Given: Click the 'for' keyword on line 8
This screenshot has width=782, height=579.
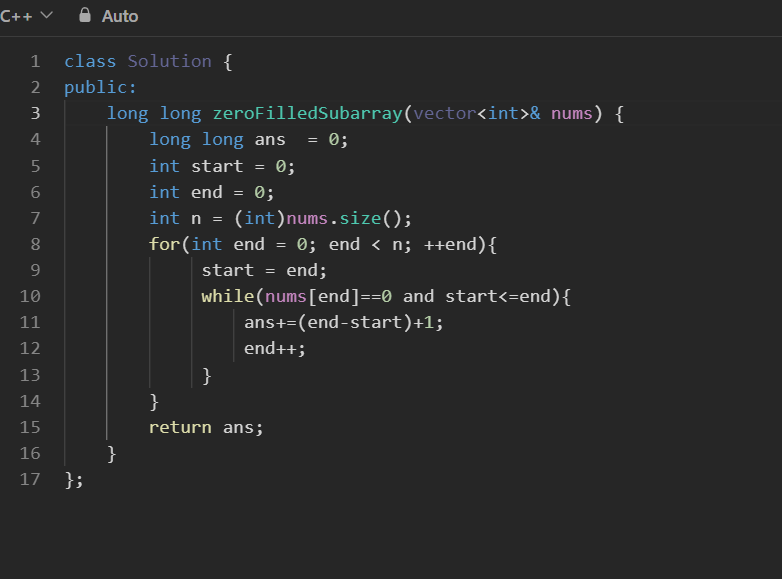Looking at the screenshot, I should click(164, 244).
